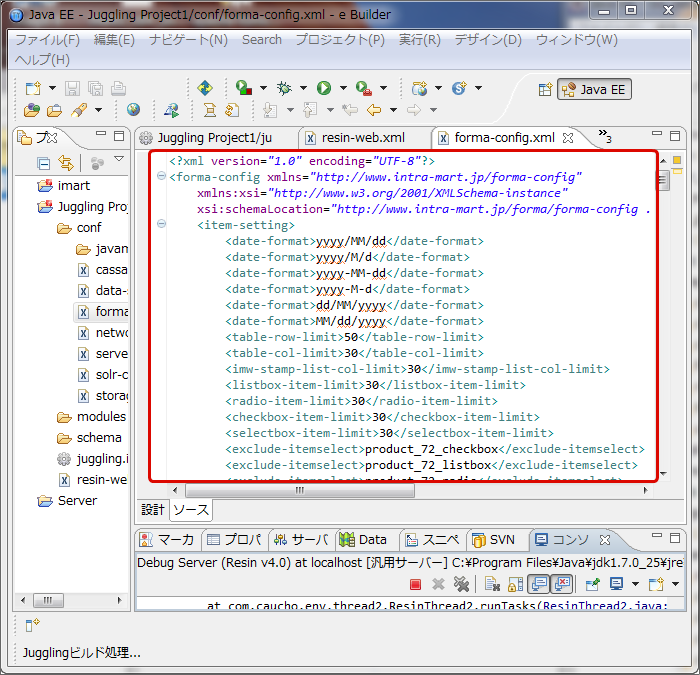Open the Debug dropdown arrow
The image size is (700, 675).
click(x=304, y=88)
